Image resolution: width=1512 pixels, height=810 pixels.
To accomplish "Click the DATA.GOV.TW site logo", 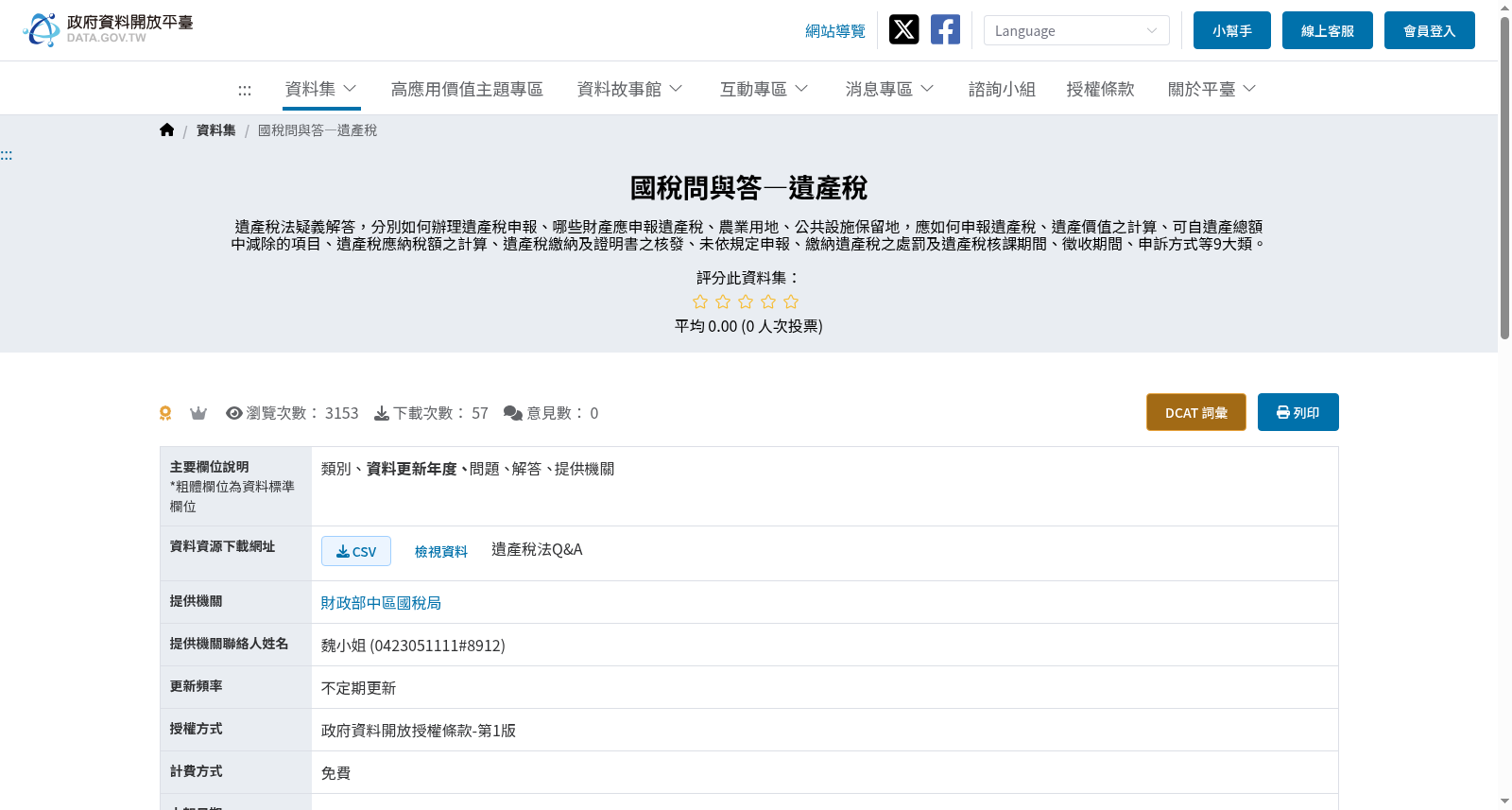I will pos(108,29).
